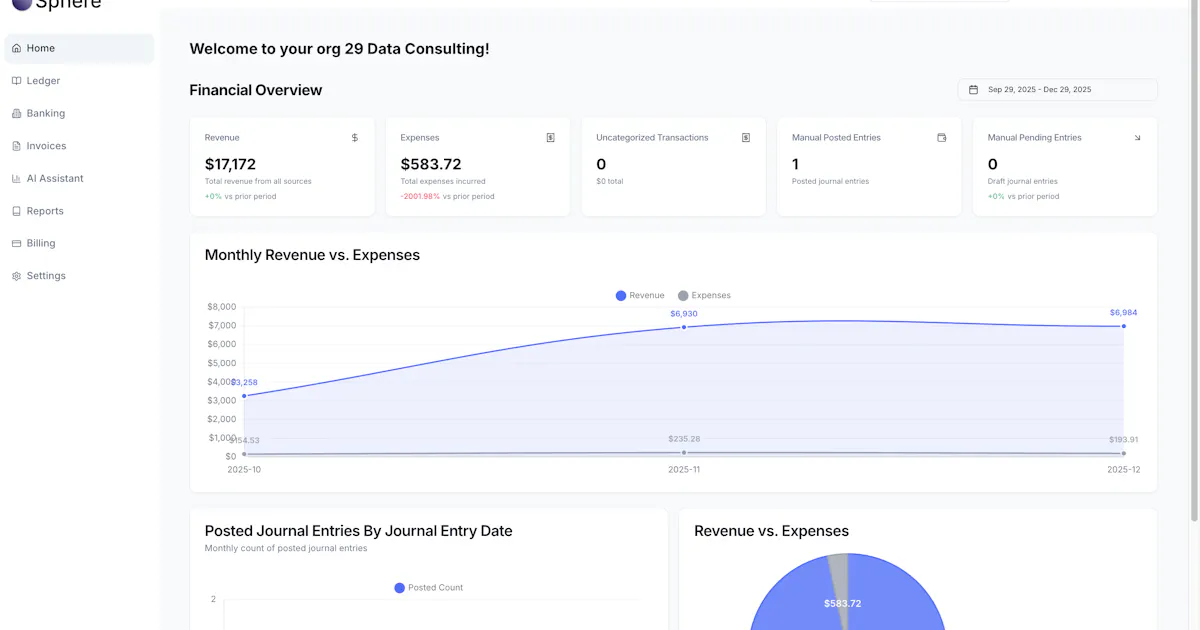The height and width of the screenshot is (630, 1200).
Task: Click the Reports icon in sidebar
Action: pos(16,211)
